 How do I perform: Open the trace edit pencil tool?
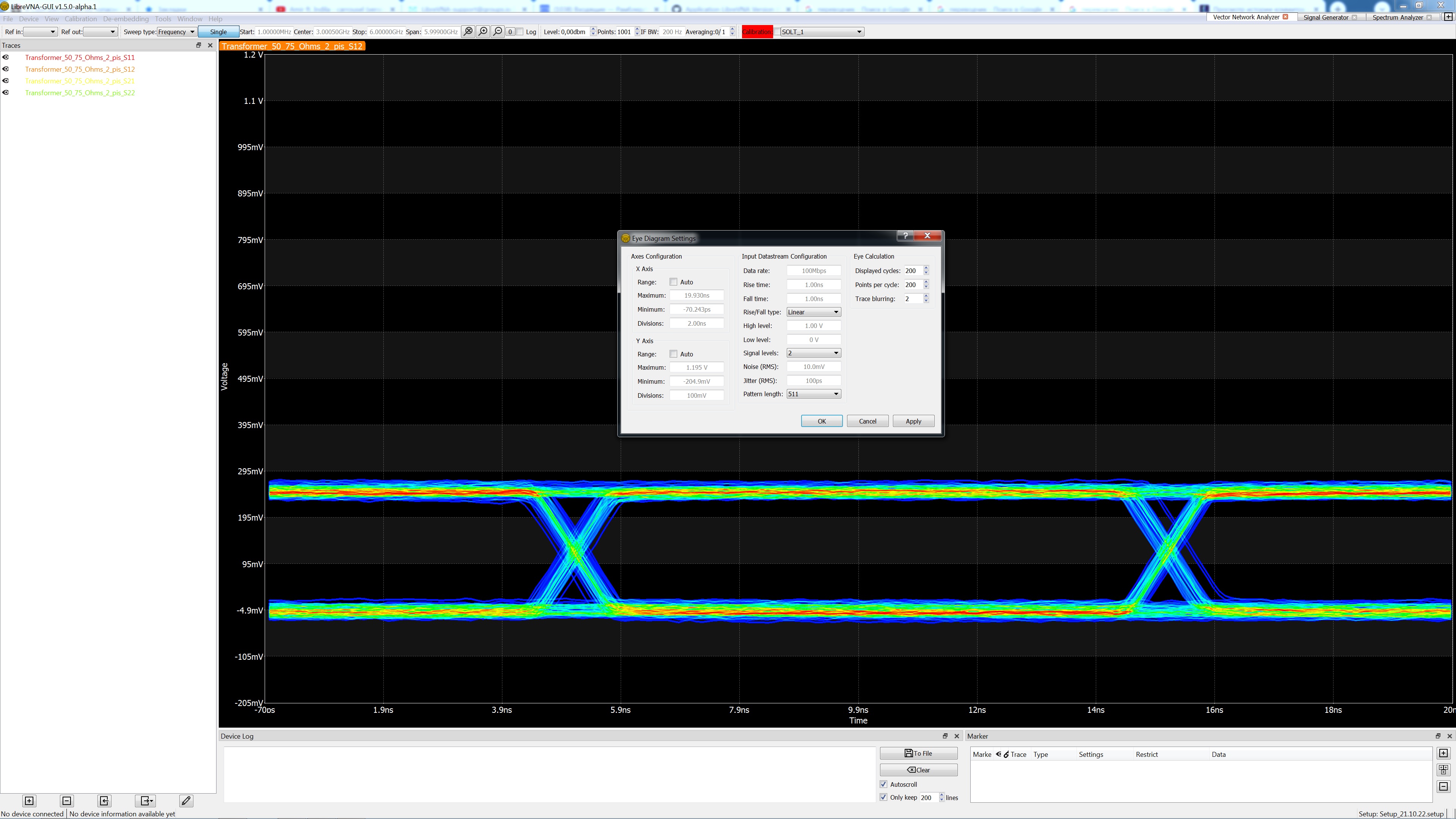click(186, 800)
